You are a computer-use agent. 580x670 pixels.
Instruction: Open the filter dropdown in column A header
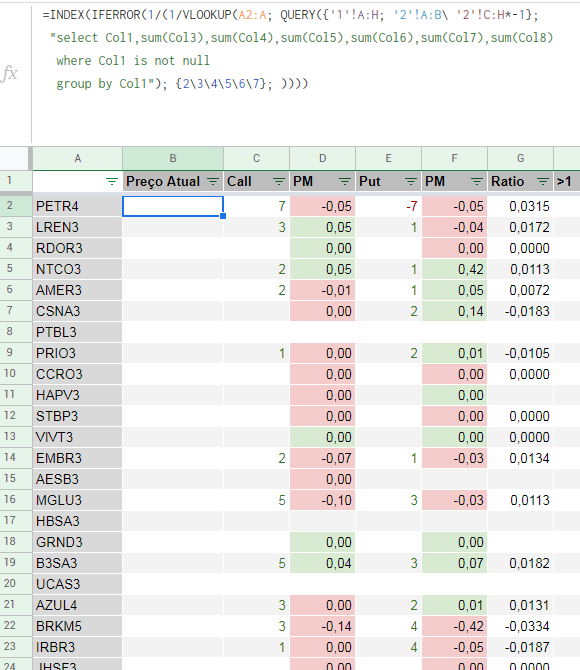point(112,182)
